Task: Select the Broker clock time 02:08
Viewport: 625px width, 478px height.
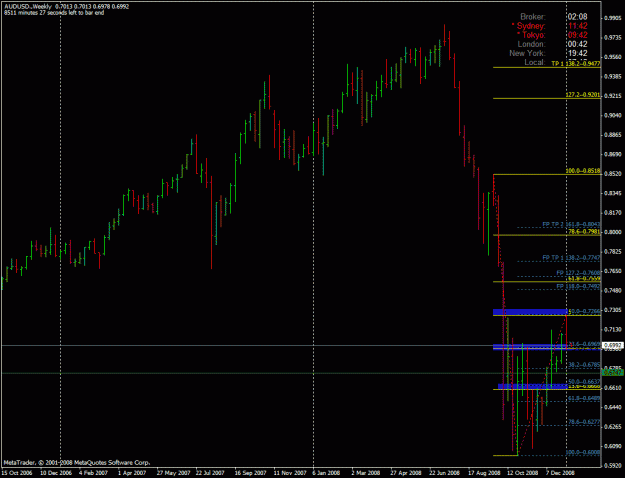Action: pos(577,17)
